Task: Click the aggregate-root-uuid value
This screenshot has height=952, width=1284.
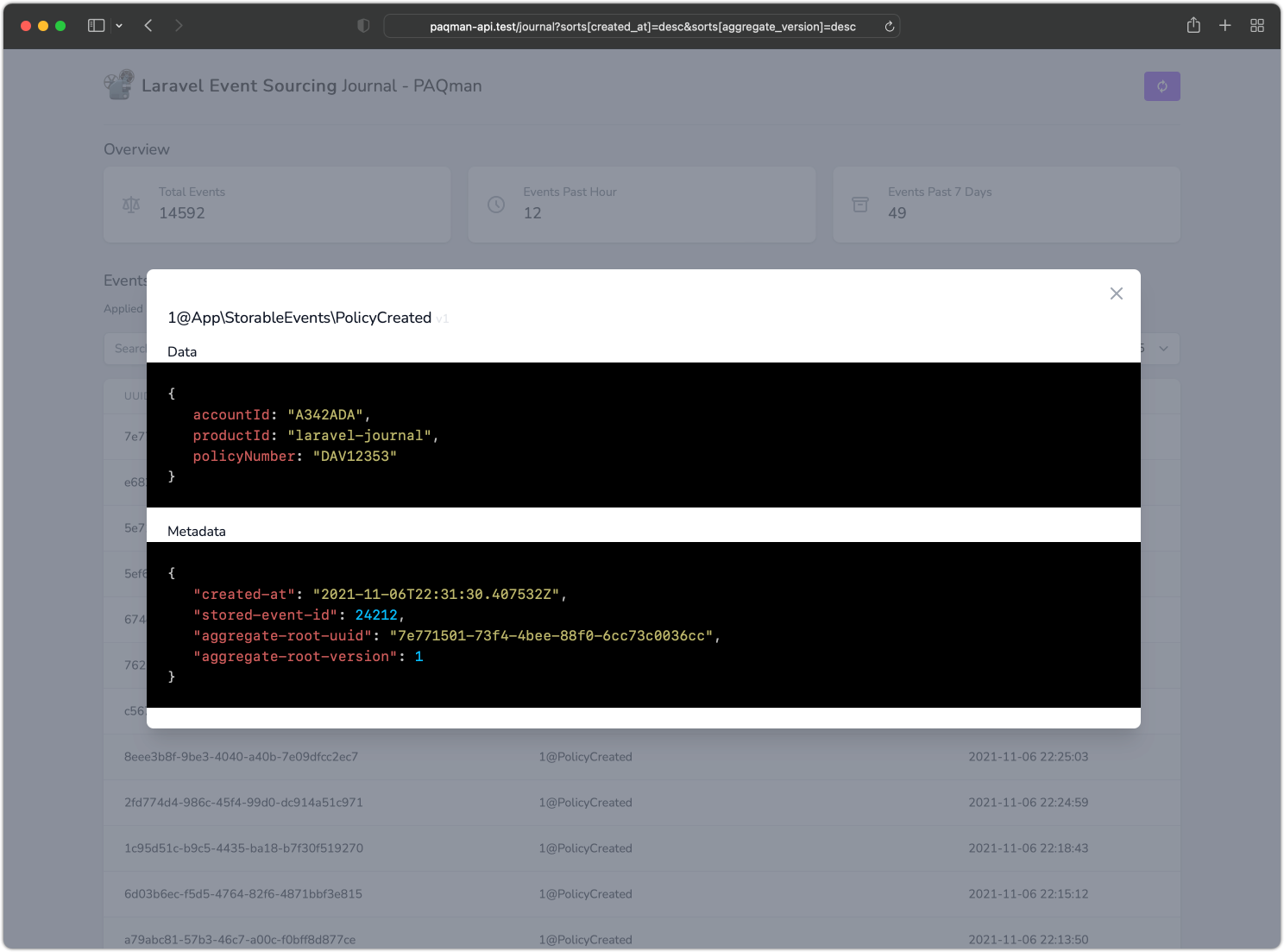Action: pyautogui.click(x=551, y=636)
